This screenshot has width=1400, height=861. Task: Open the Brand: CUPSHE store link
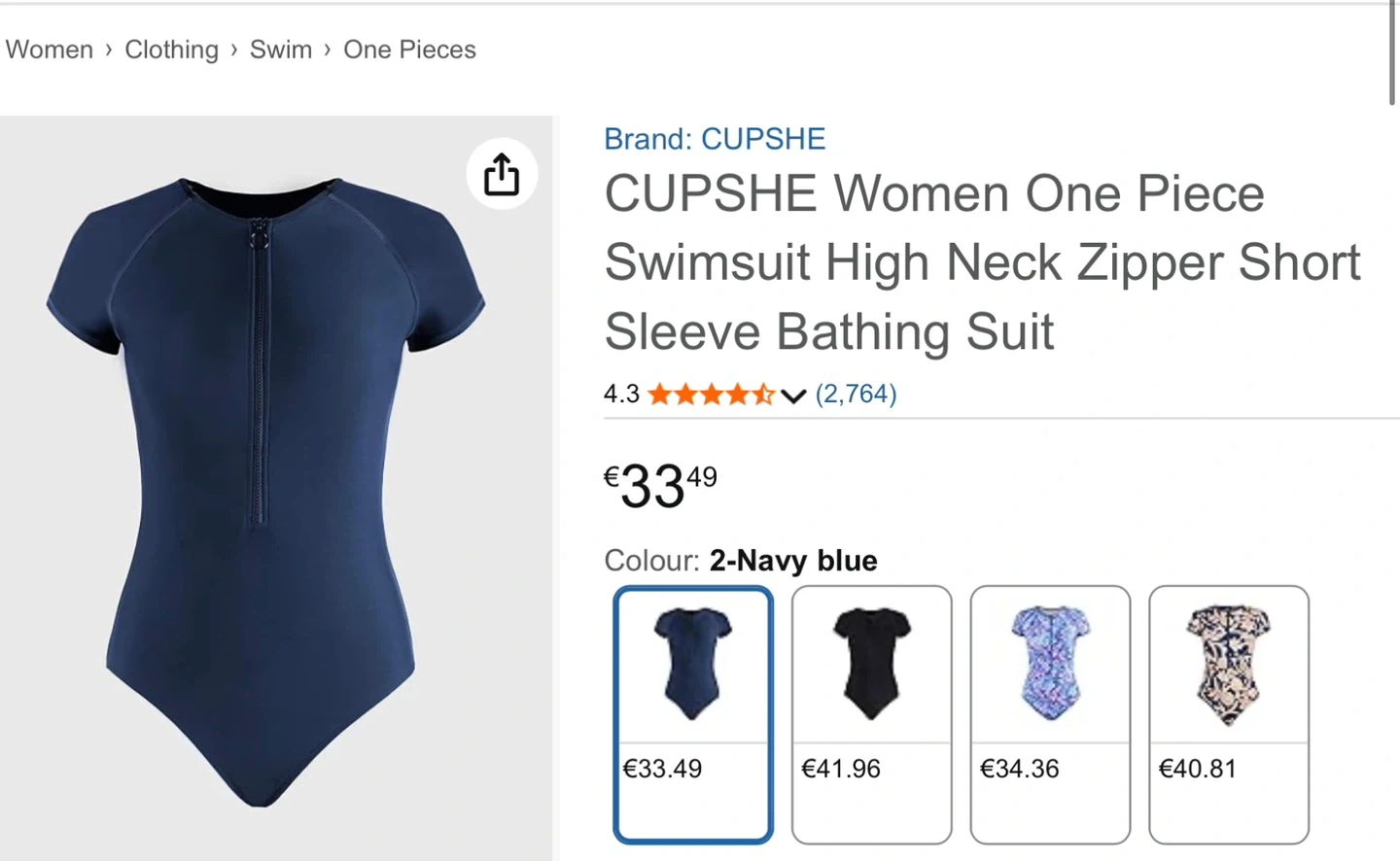(715, 139)
